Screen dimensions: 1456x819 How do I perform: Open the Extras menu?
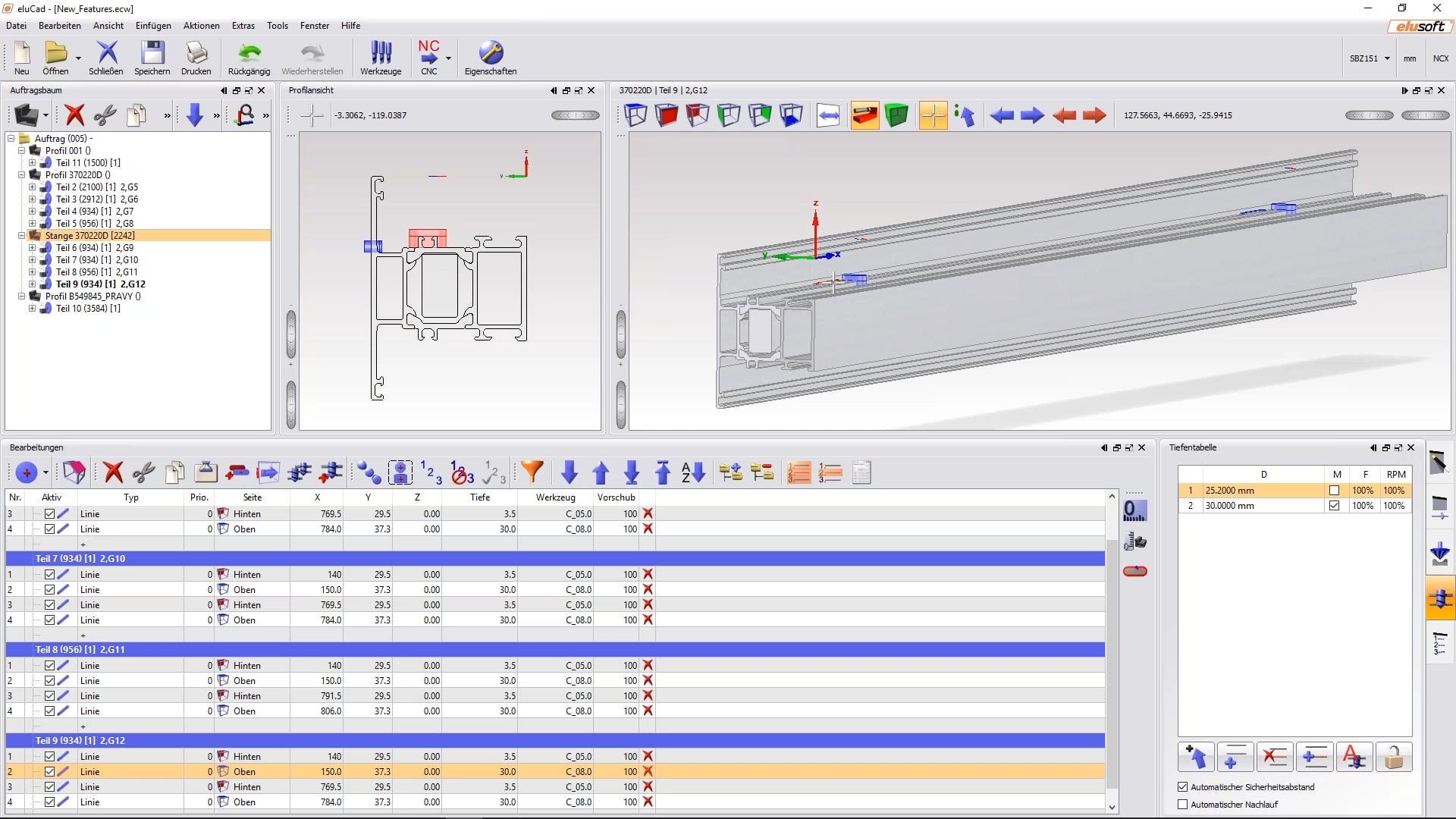(242, 25)
